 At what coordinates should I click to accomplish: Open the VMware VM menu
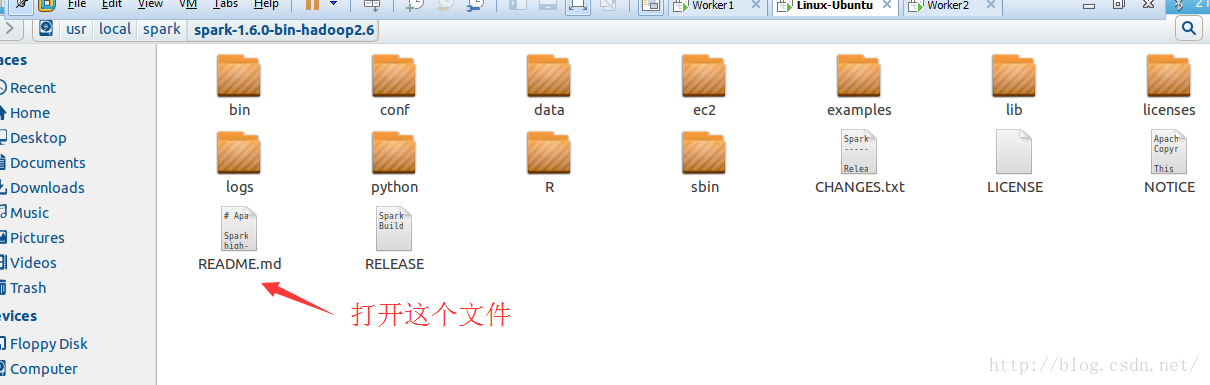coord(188,4)
